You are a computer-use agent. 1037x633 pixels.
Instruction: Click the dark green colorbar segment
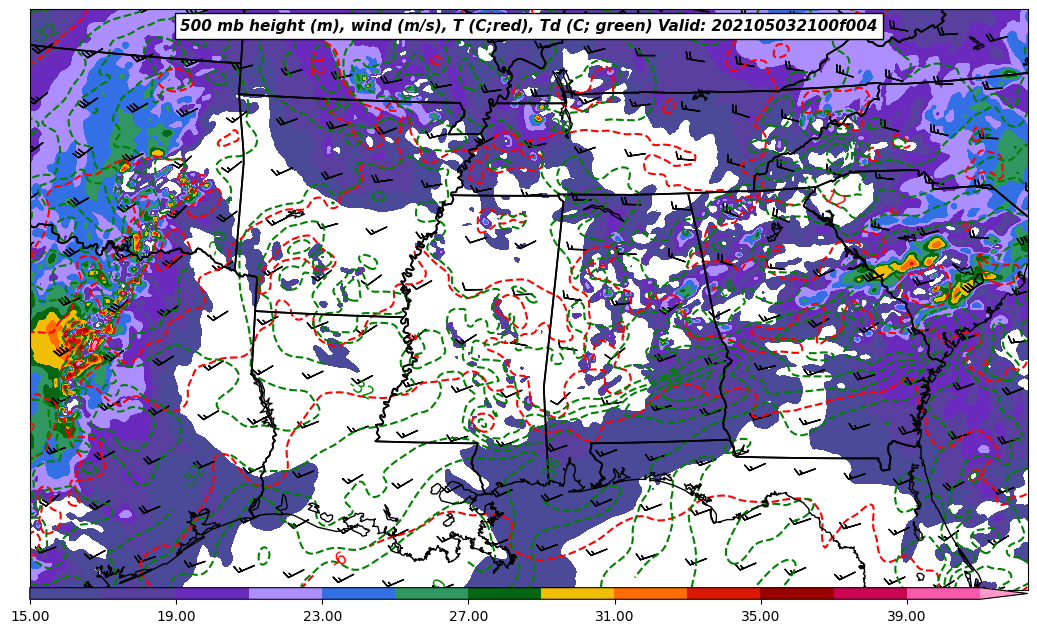(x=504, y=593)
